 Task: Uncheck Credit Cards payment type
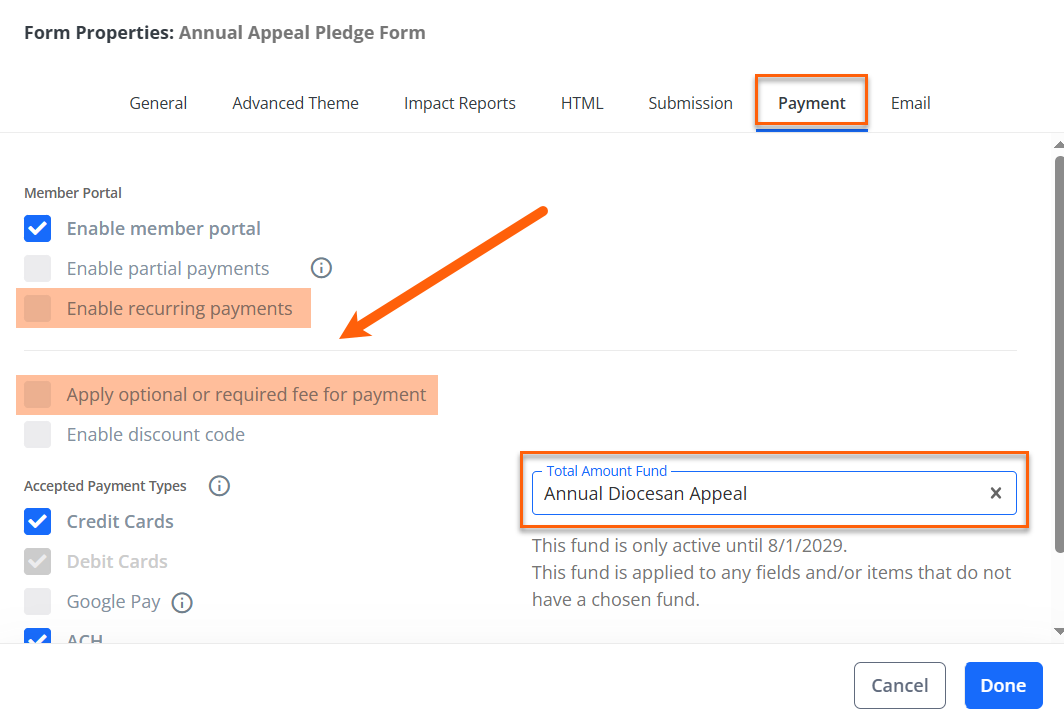37,522
